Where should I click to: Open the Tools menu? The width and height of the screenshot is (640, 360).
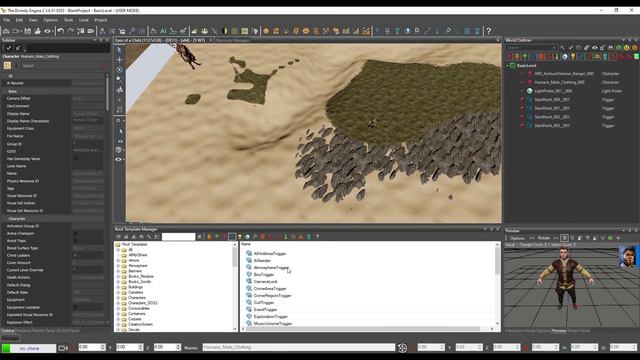(69, 20)
